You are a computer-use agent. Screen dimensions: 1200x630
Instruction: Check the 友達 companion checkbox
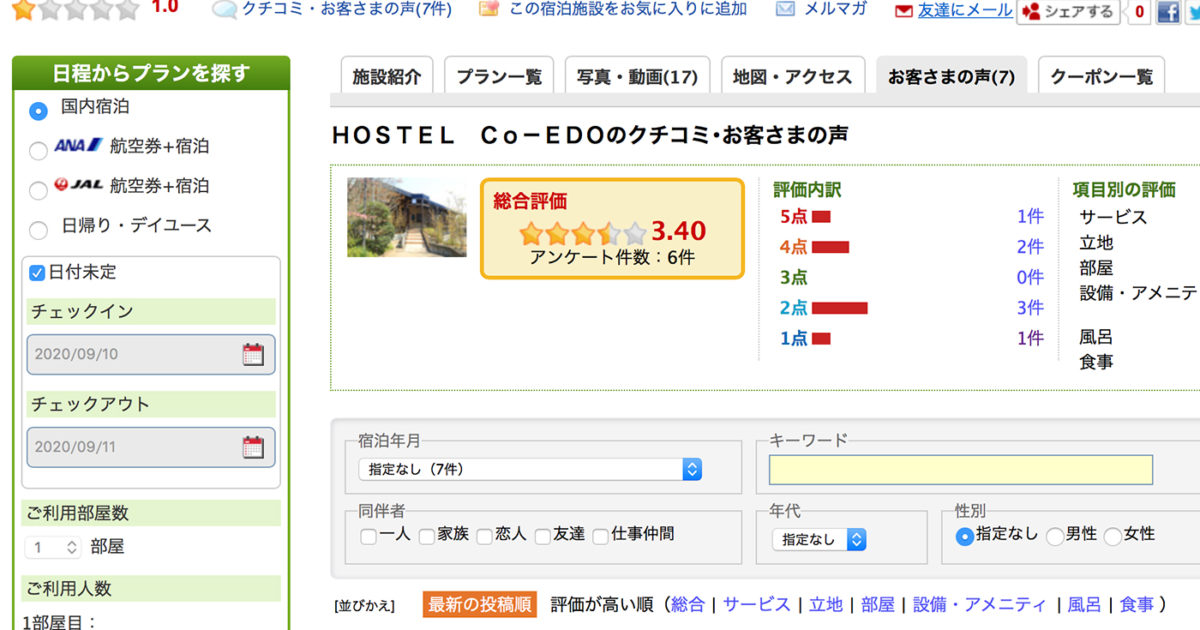click(x=543, y=536)
